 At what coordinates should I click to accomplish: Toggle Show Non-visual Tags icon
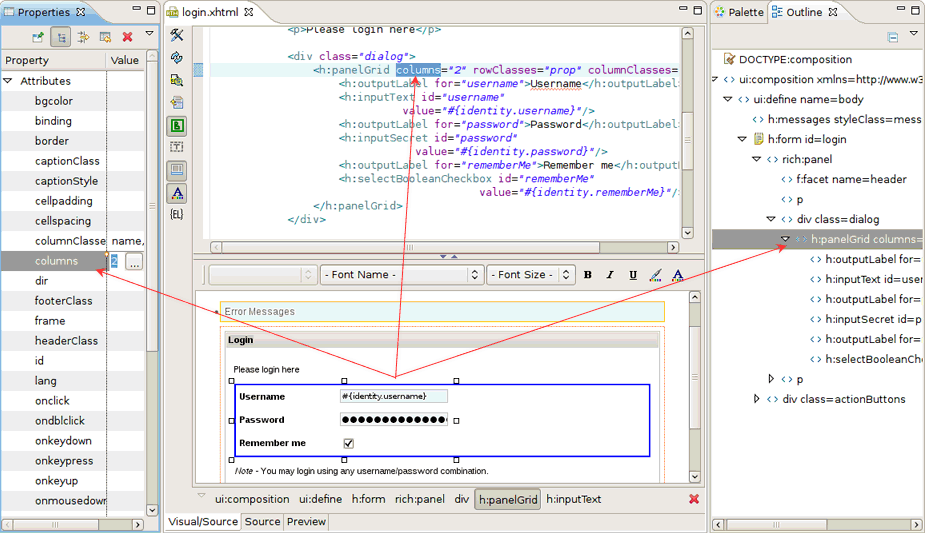(176, 147)
